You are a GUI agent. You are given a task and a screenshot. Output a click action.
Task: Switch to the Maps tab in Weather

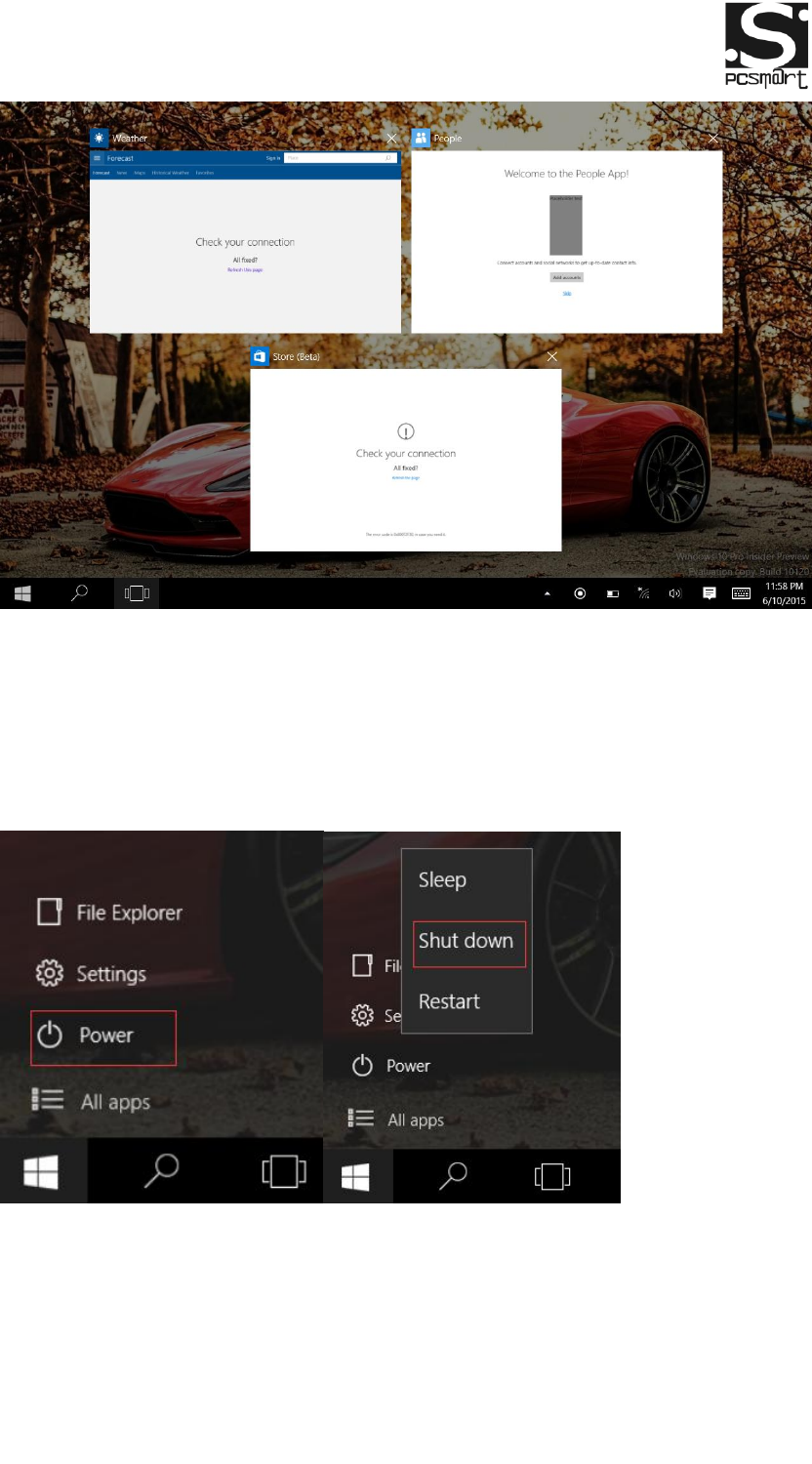pyautogui.click(x=140, y=173)
